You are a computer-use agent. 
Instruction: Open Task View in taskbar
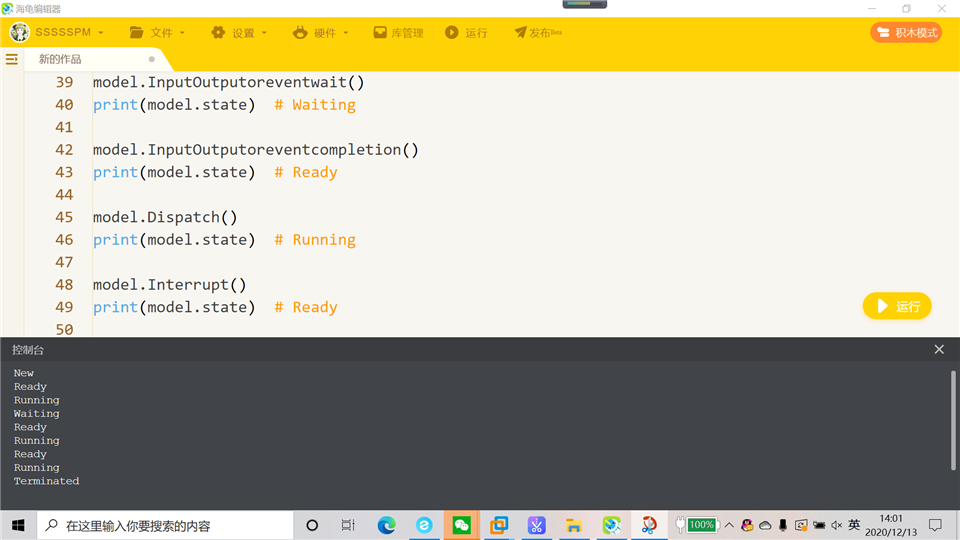pyautogui.click(x=348, y=525)
